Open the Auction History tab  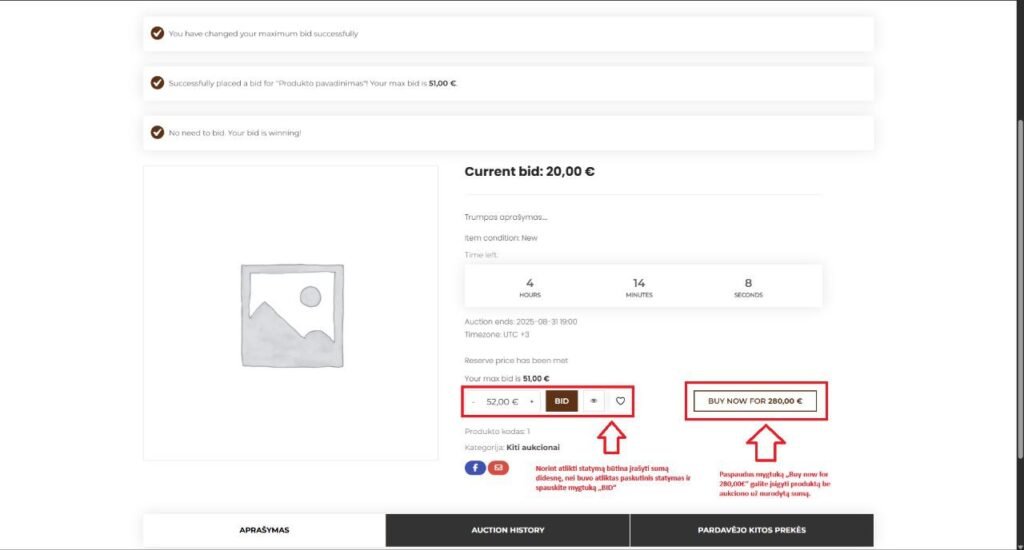pos(507,530)
